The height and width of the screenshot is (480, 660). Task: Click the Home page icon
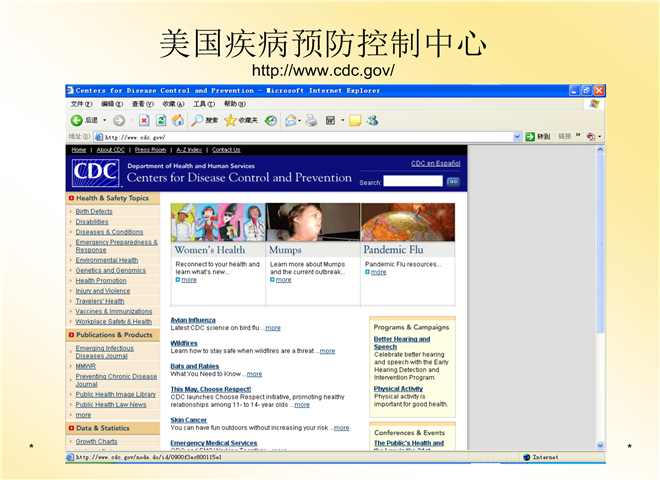(178, 121)
